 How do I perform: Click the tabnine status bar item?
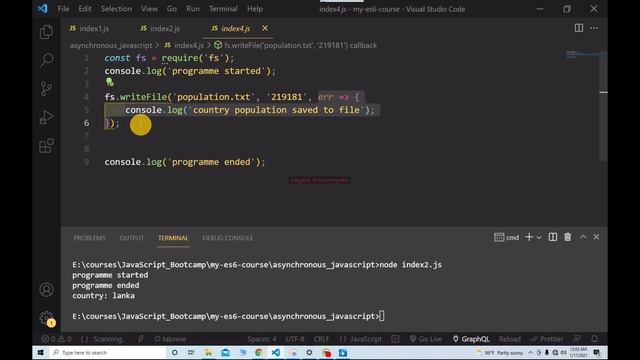(x=170, y=339)
